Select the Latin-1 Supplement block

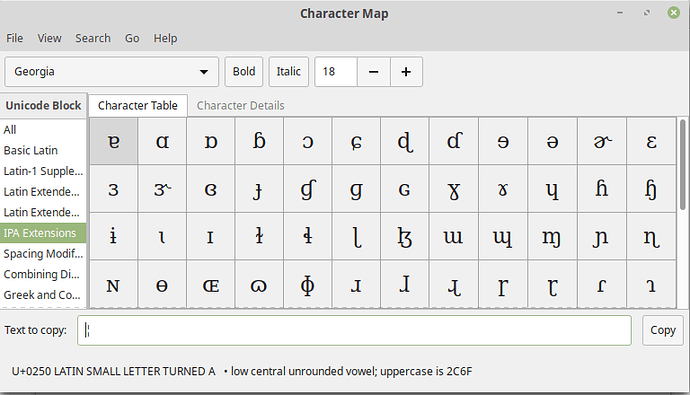(43, 171)
